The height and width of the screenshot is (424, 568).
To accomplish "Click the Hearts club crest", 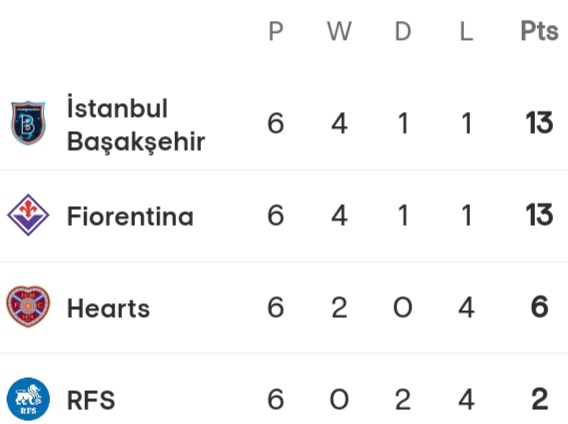I will pyautogui.click(x=28, y=307).
